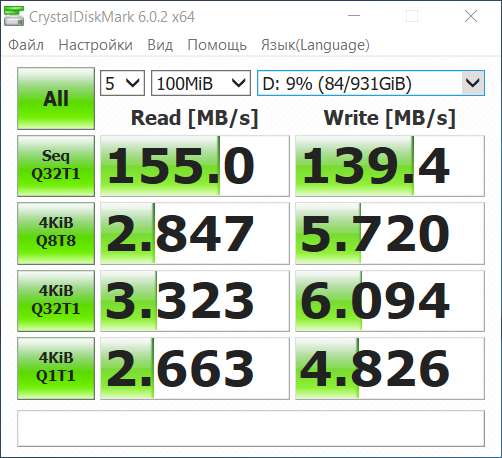Start the 4KiB Q1T1 test
This screenshot has height=458, width=502.
coord(56,368)
